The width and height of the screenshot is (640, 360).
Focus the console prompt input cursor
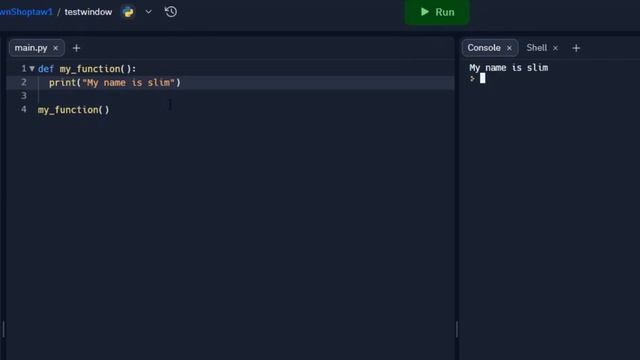pos(482,78)
